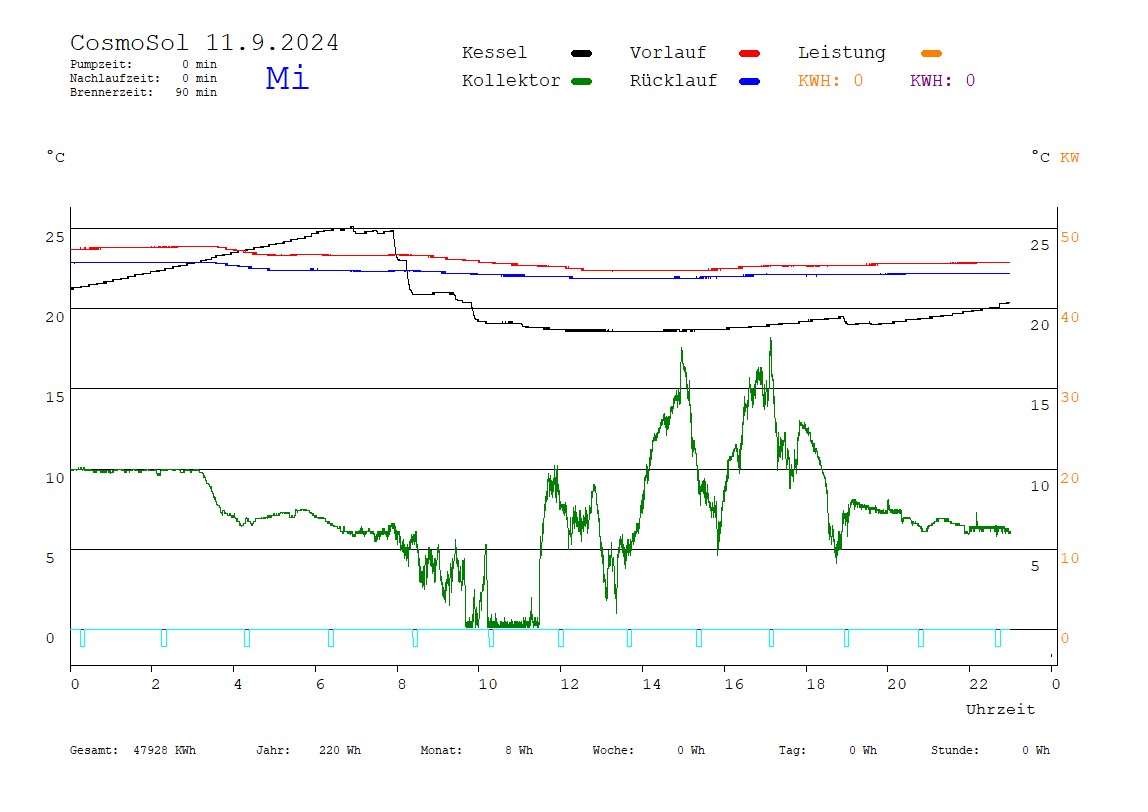
Task: Click hour "16" on the time axis
Action: pos(734,685)
